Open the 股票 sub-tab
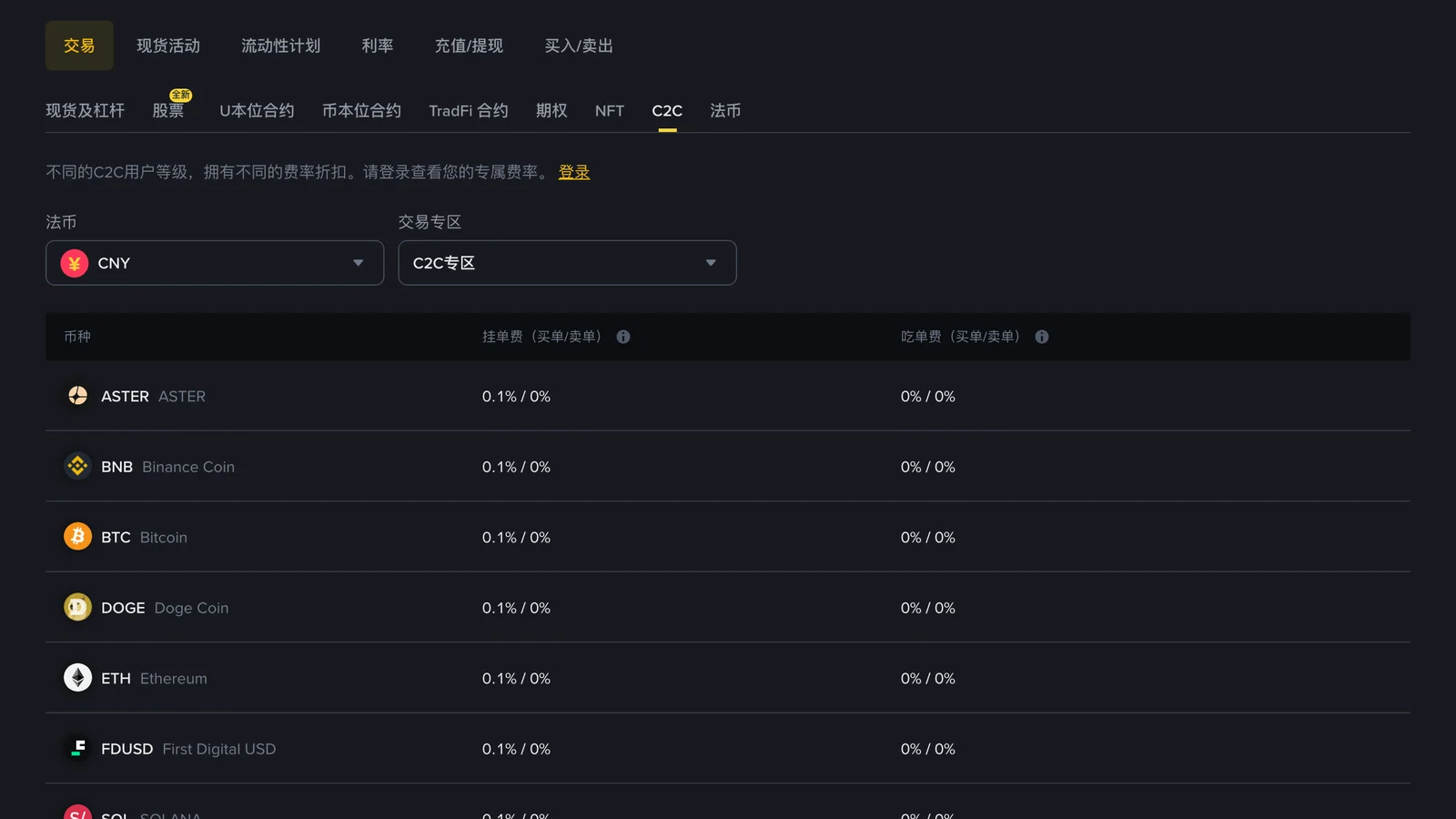The image size is (1456, 819). (x=168, y=111)
